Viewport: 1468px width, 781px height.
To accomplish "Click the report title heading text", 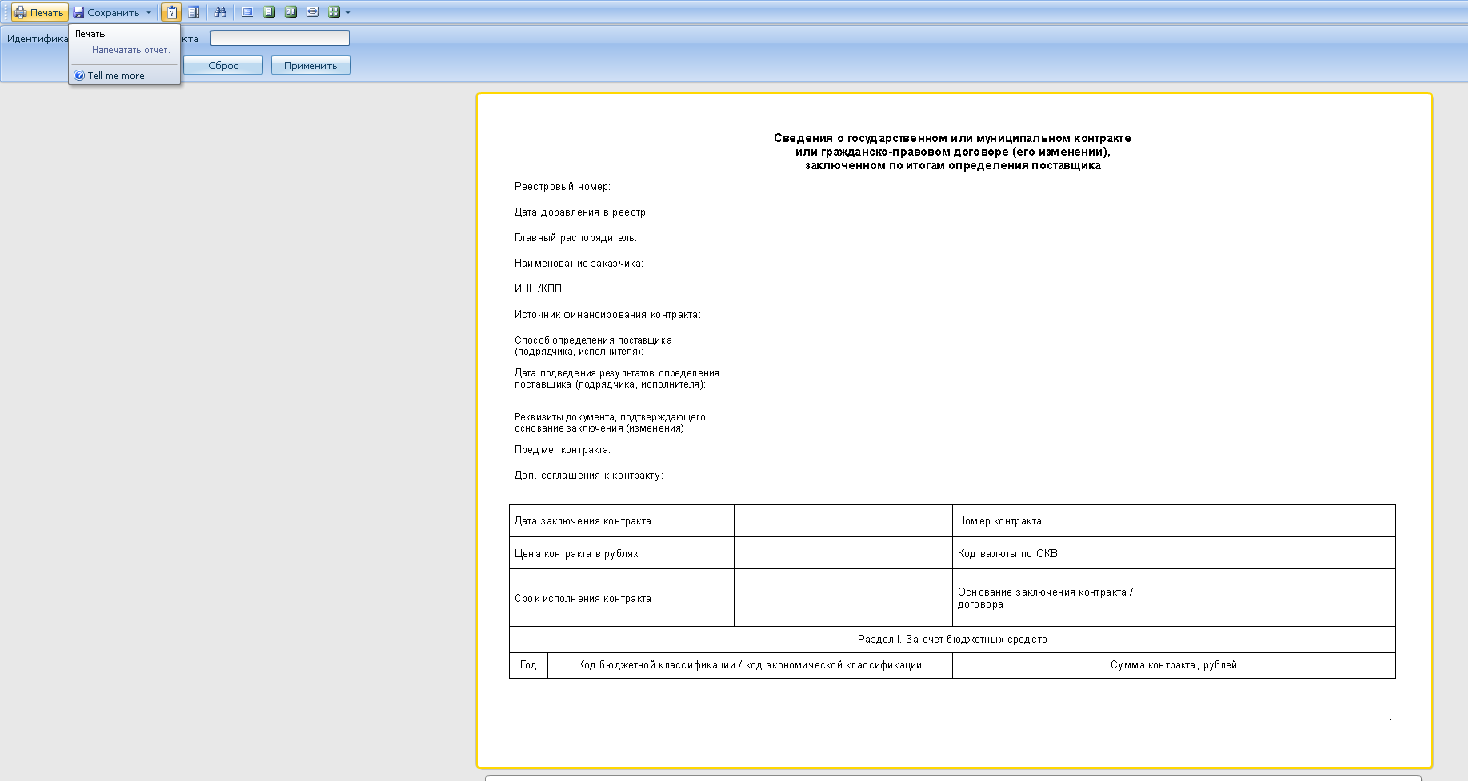I will [x=953, y=151].
